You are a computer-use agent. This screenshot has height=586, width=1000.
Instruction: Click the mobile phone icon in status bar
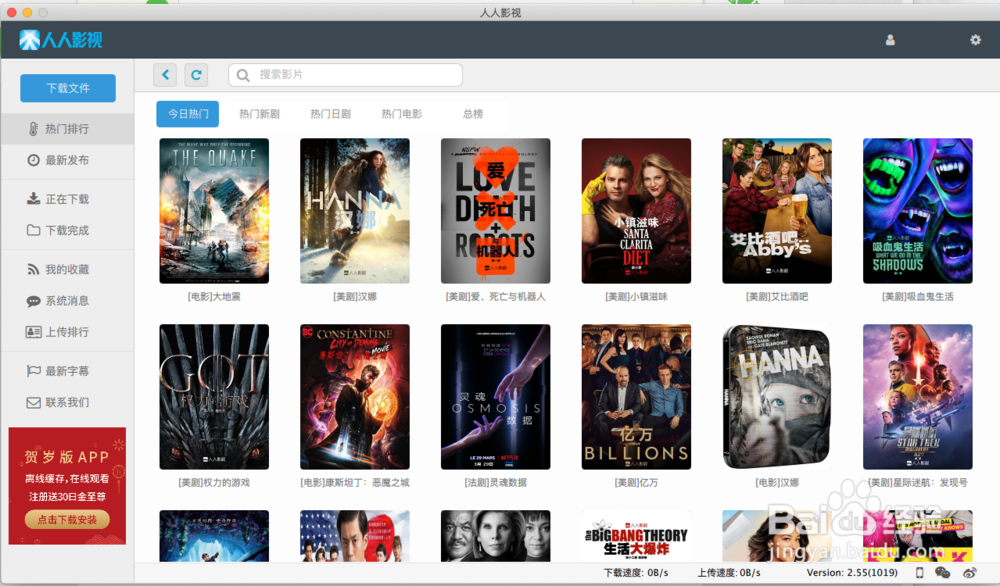(x=919, y=573)
